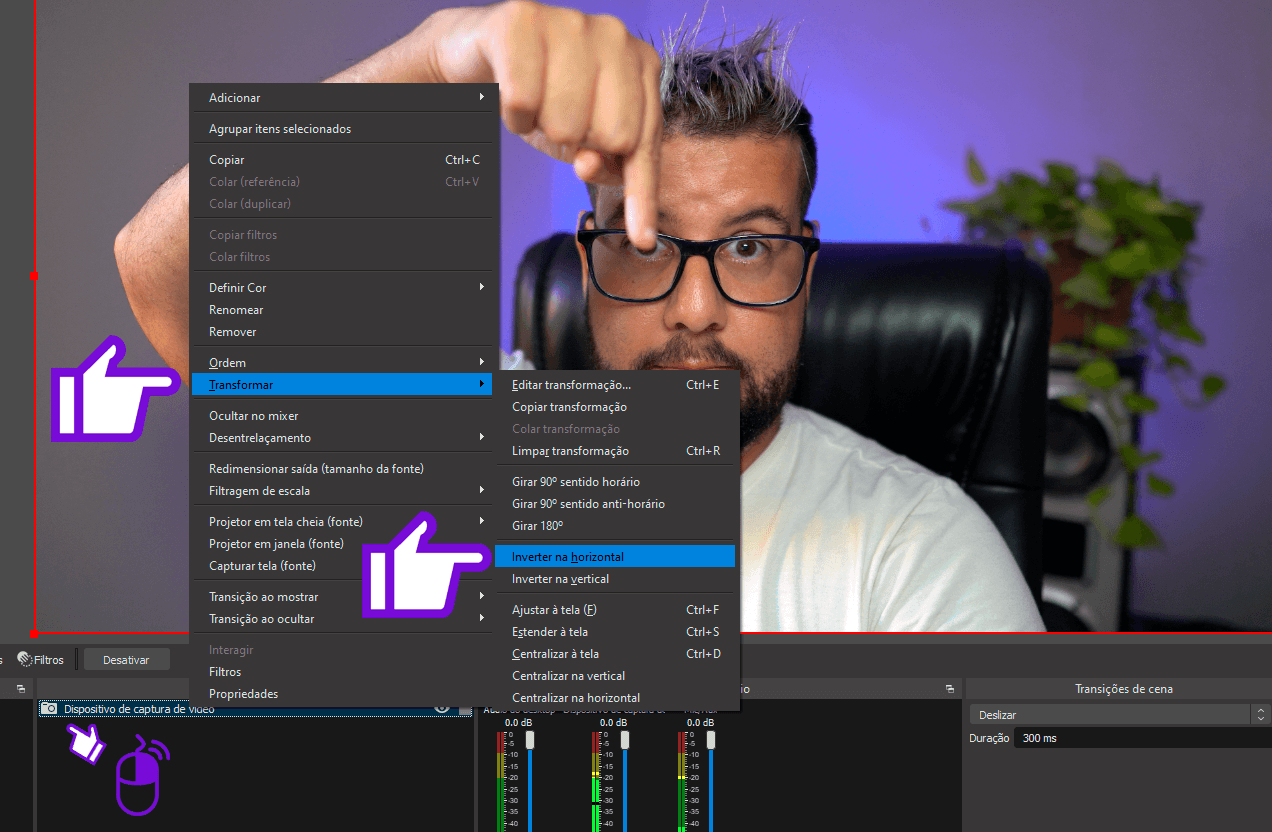Select Copiar transformação
The height and width of the screenshot is (832, 1272).
[616, 407]
